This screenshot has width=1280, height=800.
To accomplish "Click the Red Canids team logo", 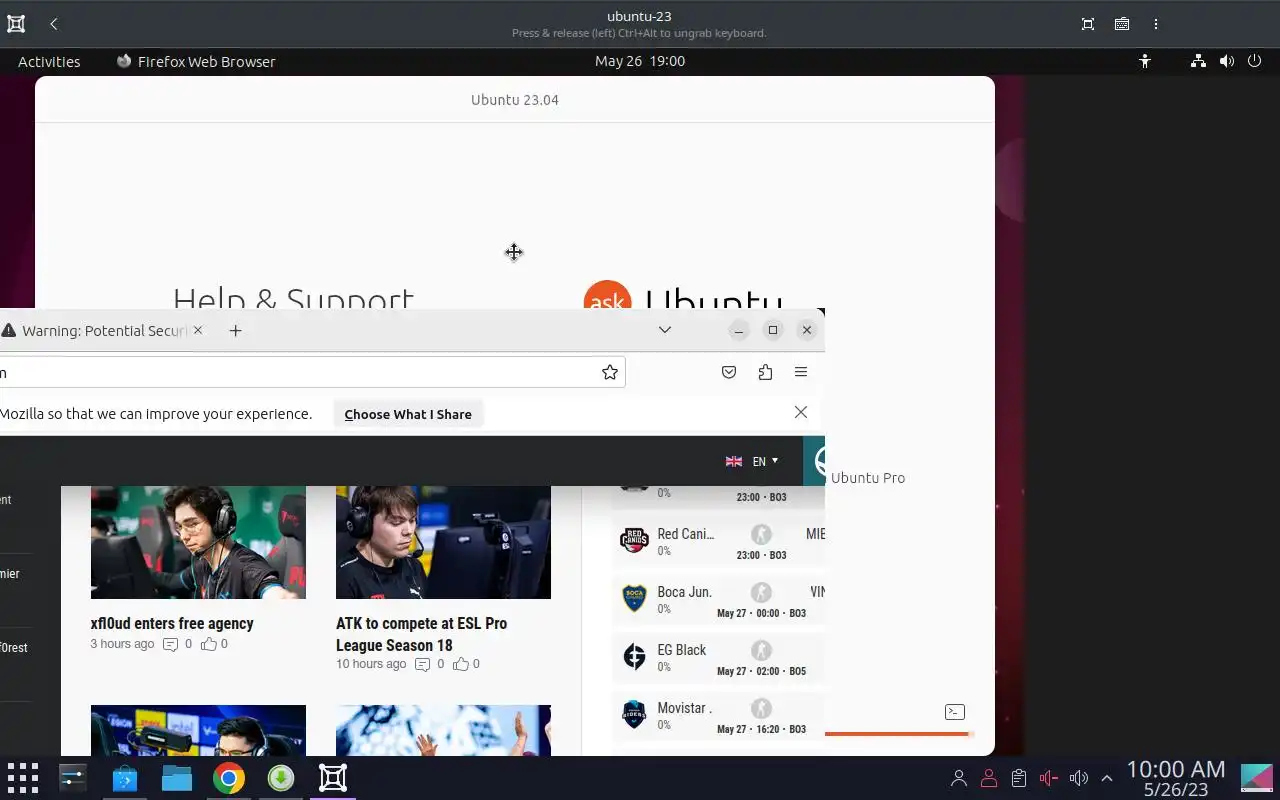I will click(635, 541).
